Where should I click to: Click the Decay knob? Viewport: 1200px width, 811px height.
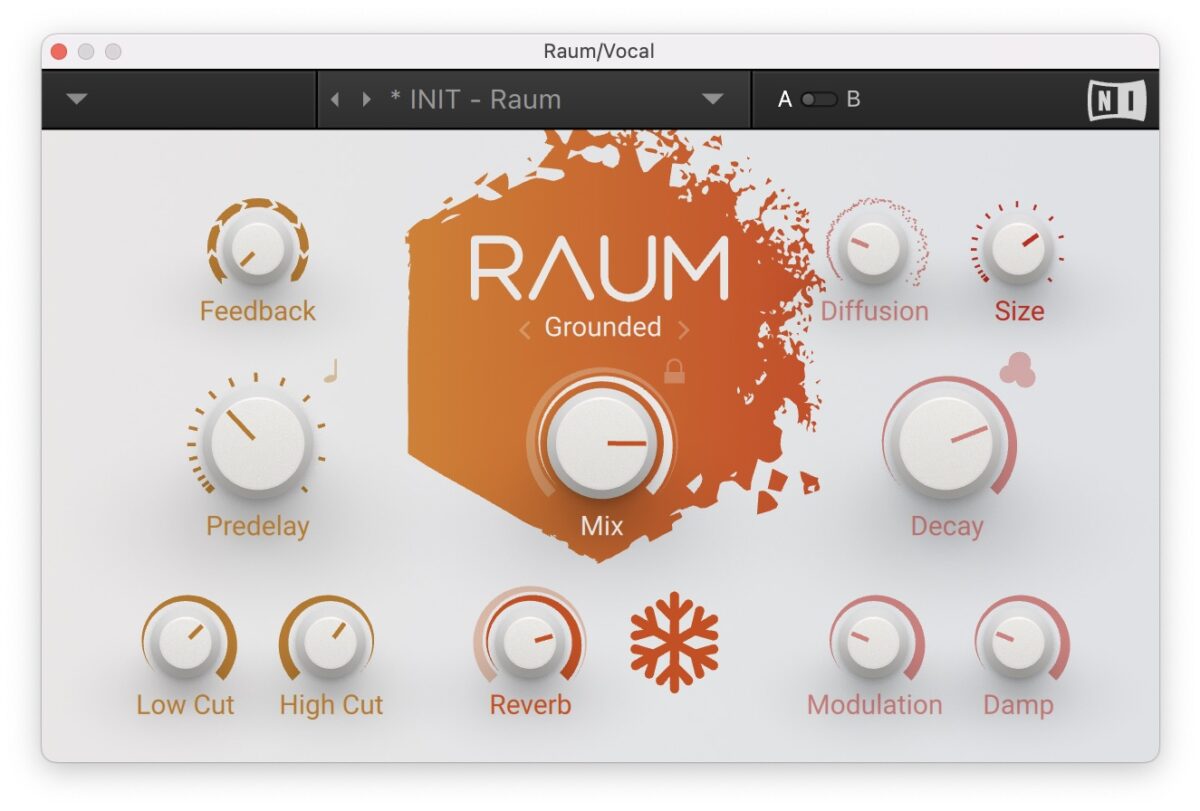tap(946, 443)
